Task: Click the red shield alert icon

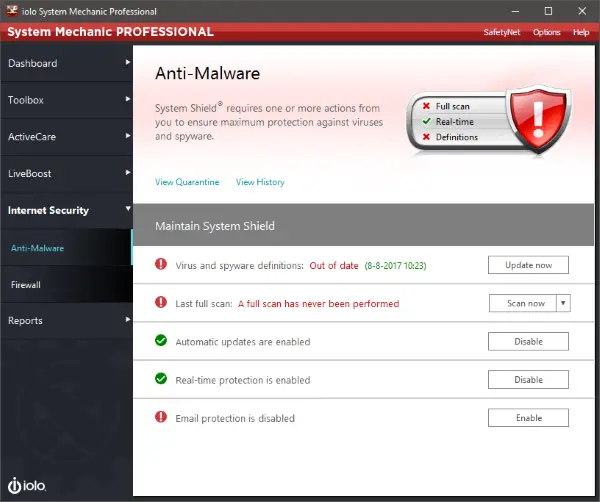Action: (x=538, y=119)
